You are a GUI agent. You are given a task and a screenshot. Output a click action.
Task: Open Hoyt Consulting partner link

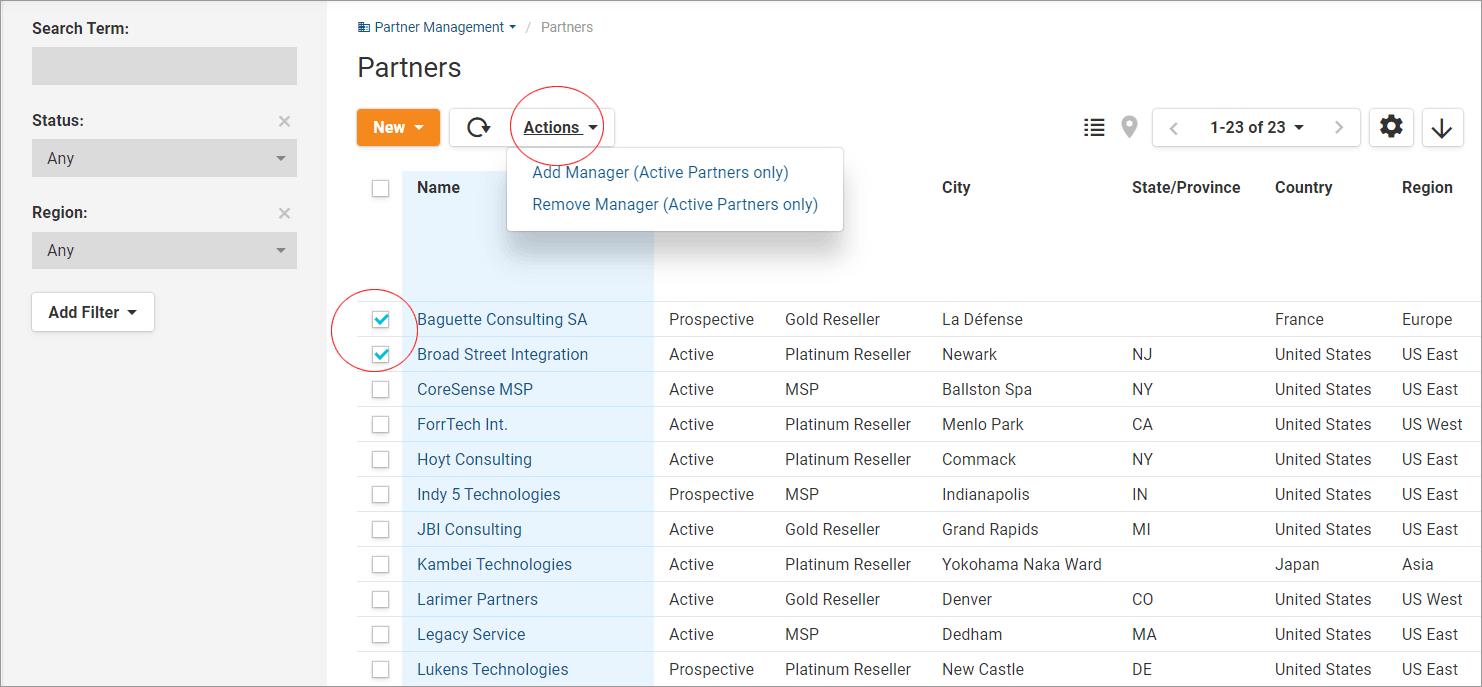click(474, 459)
